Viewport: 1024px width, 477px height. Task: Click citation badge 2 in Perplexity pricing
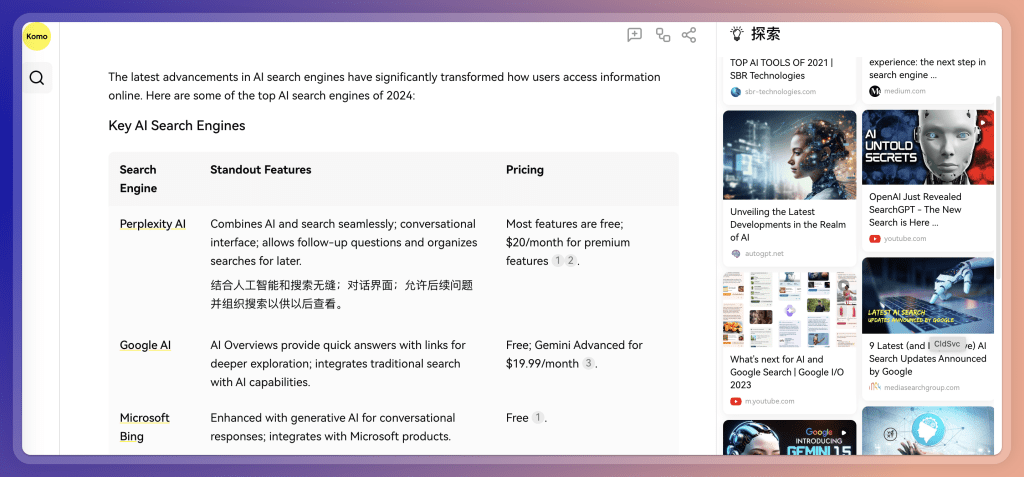(570, 261)
